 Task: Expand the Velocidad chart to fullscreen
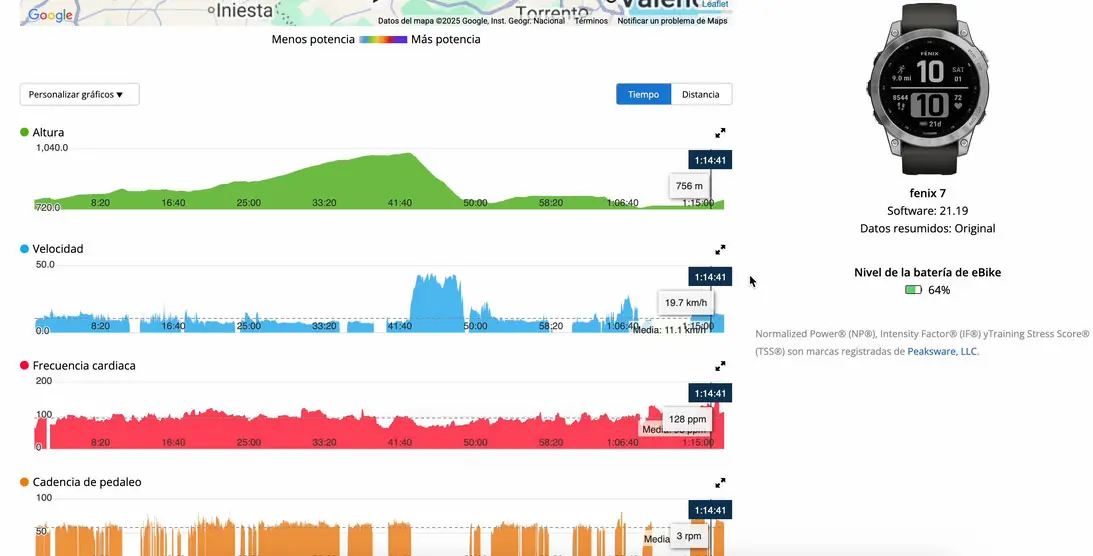coord(720,249)
